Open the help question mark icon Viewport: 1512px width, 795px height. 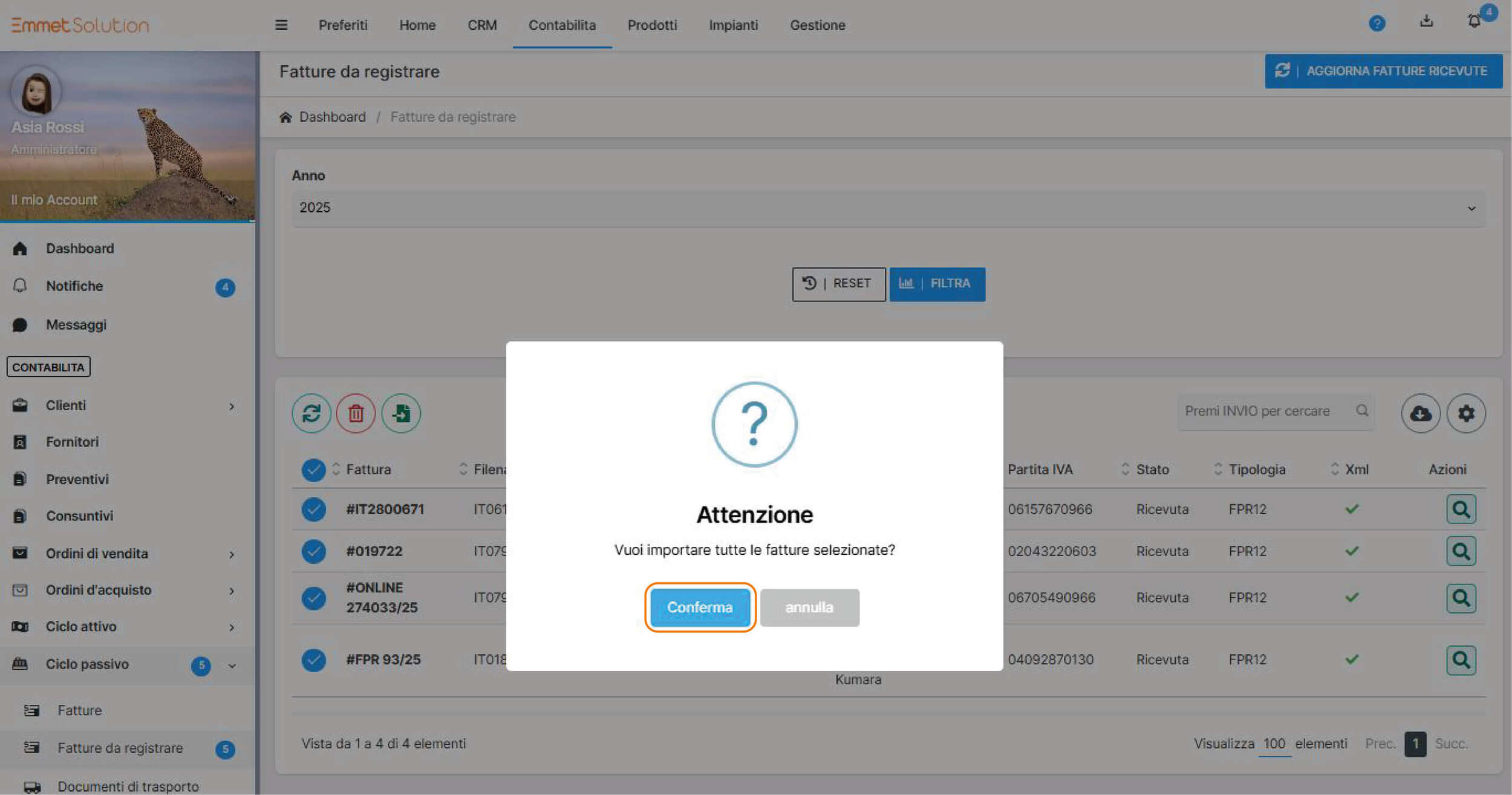point(1377,24)
